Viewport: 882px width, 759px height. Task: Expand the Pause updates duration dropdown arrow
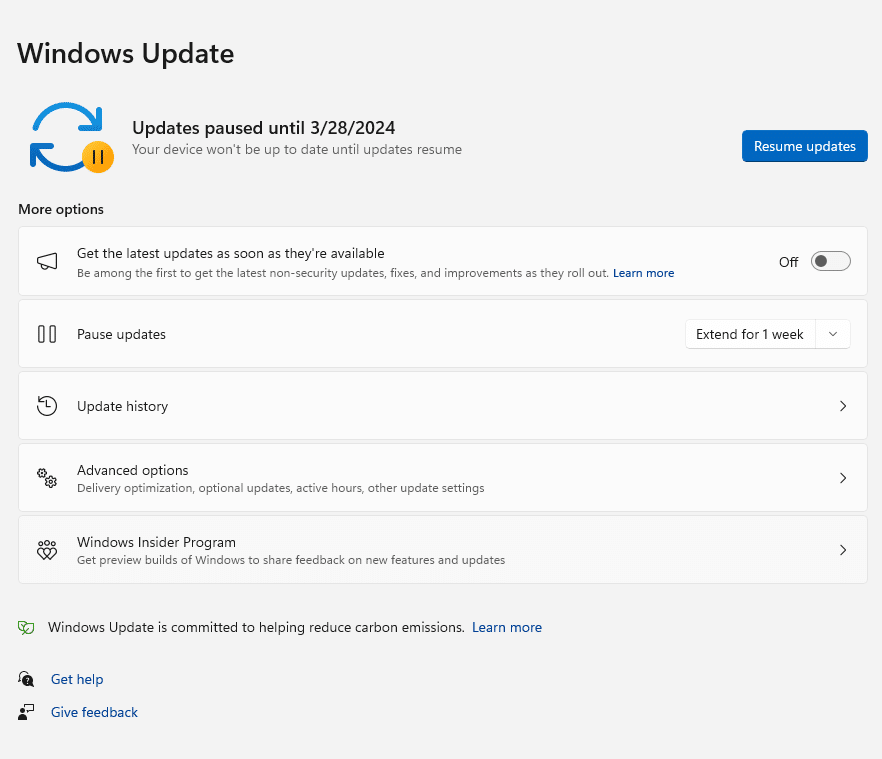832,334
